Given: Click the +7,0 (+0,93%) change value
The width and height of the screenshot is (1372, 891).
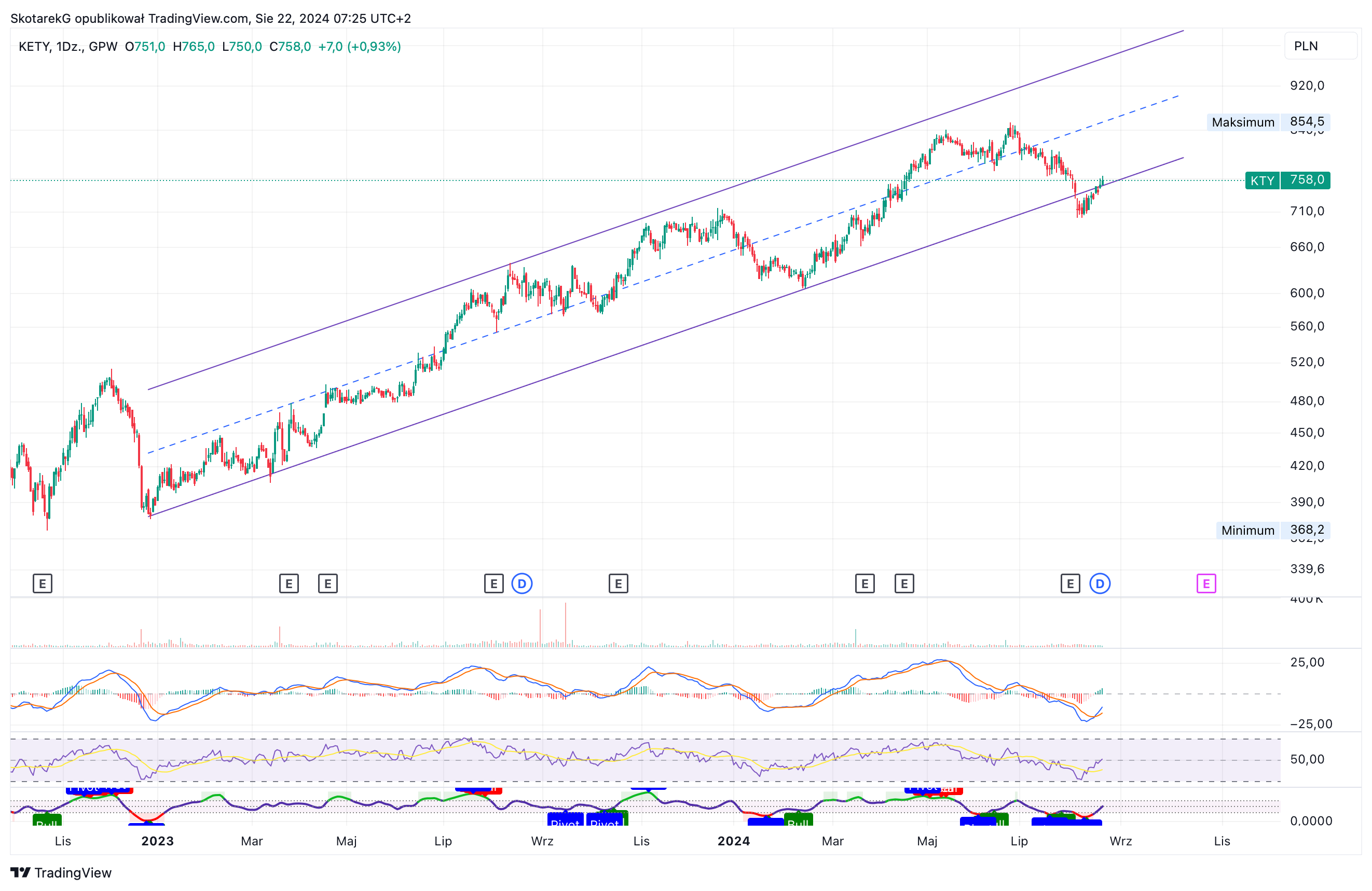Looking at the screenshot, I should pos(360,47).
